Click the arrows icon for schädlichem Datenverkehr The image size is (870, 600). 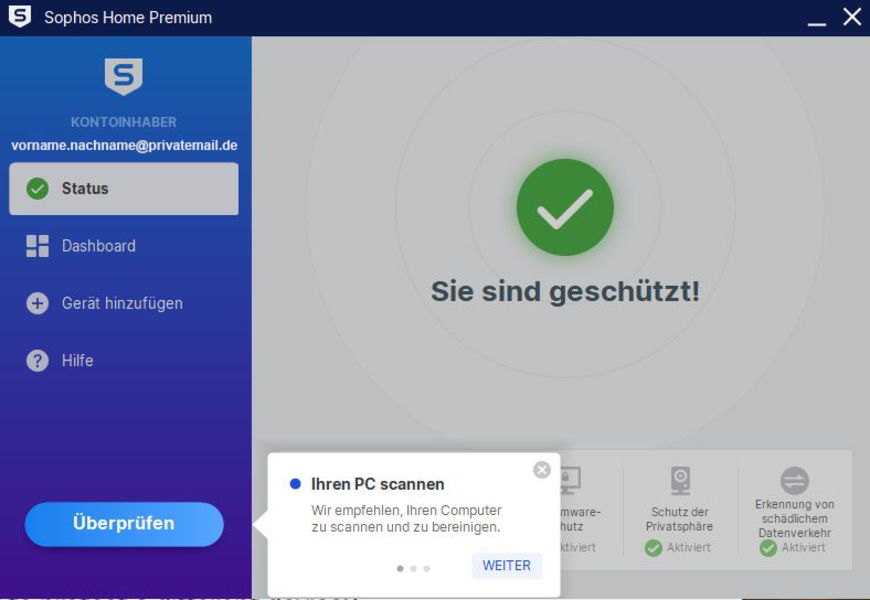tap(795, 480)
